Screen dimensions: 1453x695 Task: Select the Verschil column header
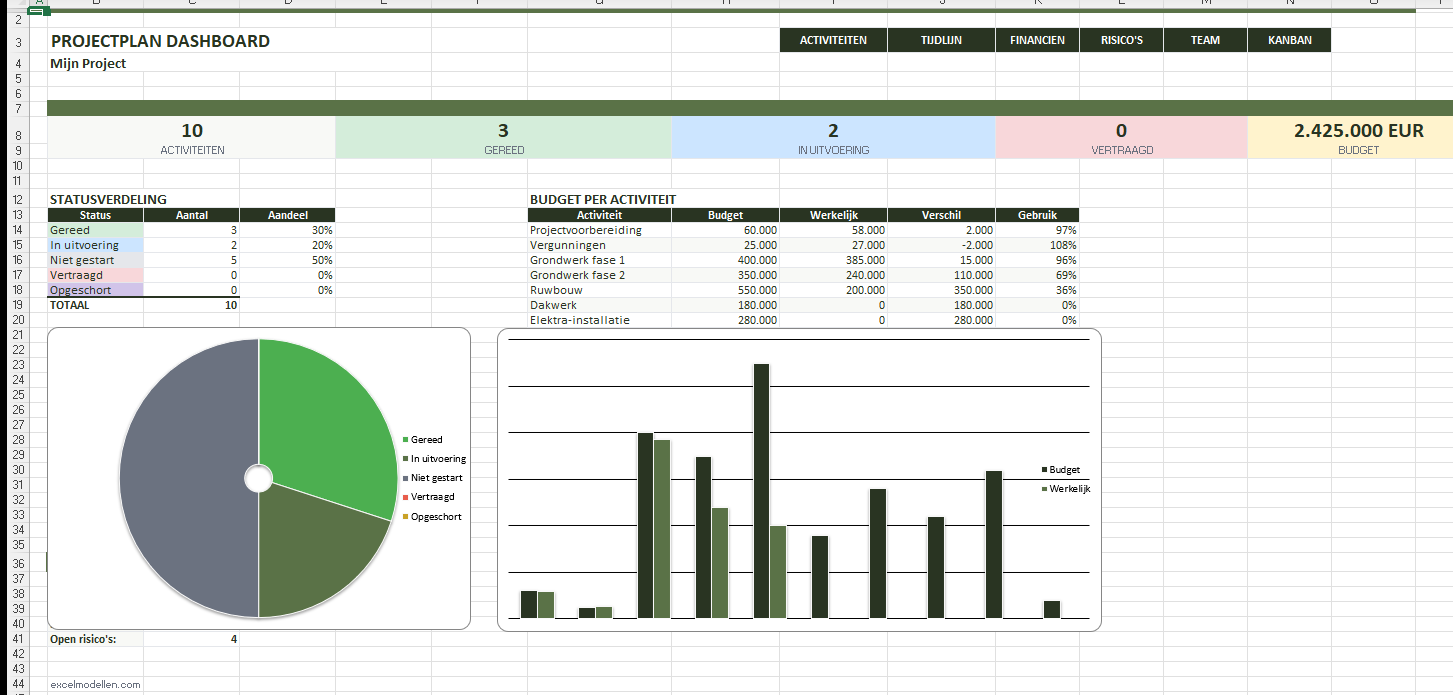coord(941,215)
